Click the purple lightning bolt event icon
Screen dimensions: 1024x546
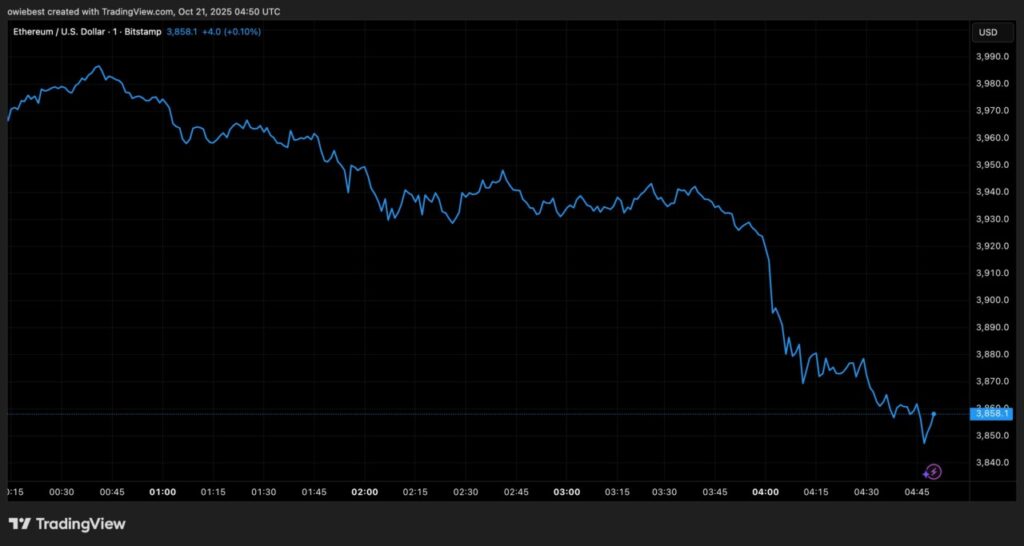click(933, 471)
